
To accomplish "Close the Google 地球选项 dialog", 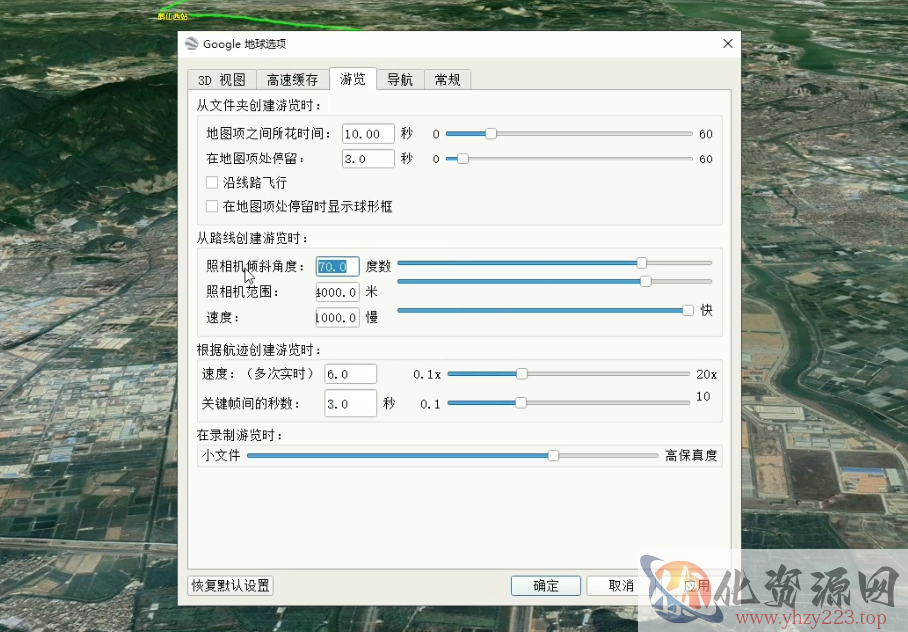I will tap(728, 43).
